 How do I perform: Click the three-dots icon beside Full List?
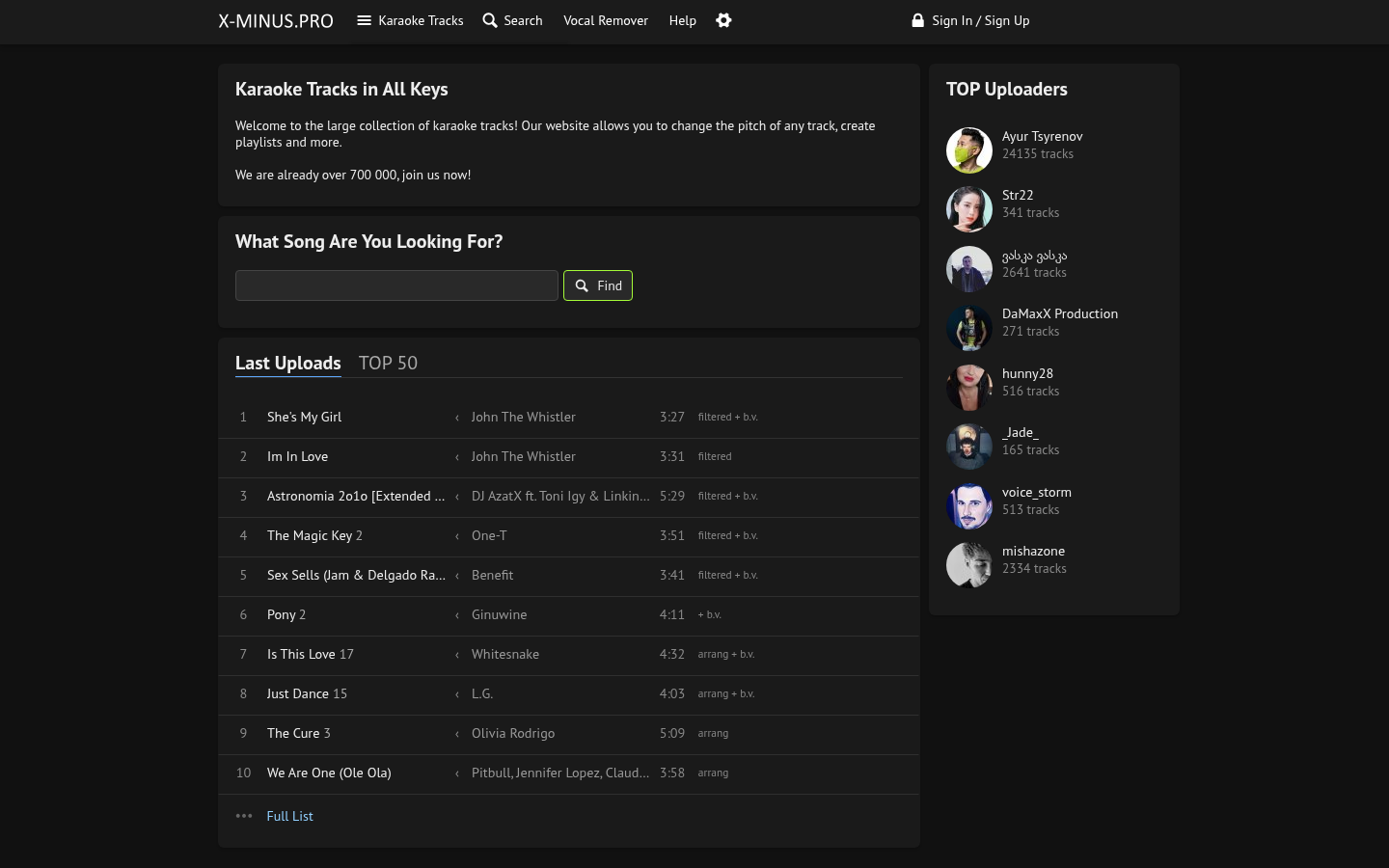tap(244, 816)
